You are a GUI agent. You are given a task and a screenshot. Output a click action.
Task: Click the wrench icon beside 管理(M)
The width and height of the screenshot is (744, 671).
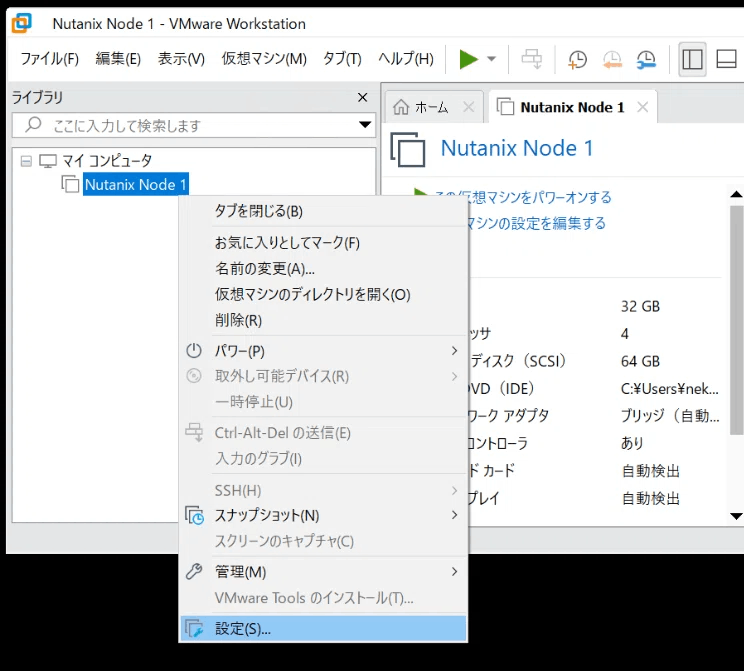194,571
